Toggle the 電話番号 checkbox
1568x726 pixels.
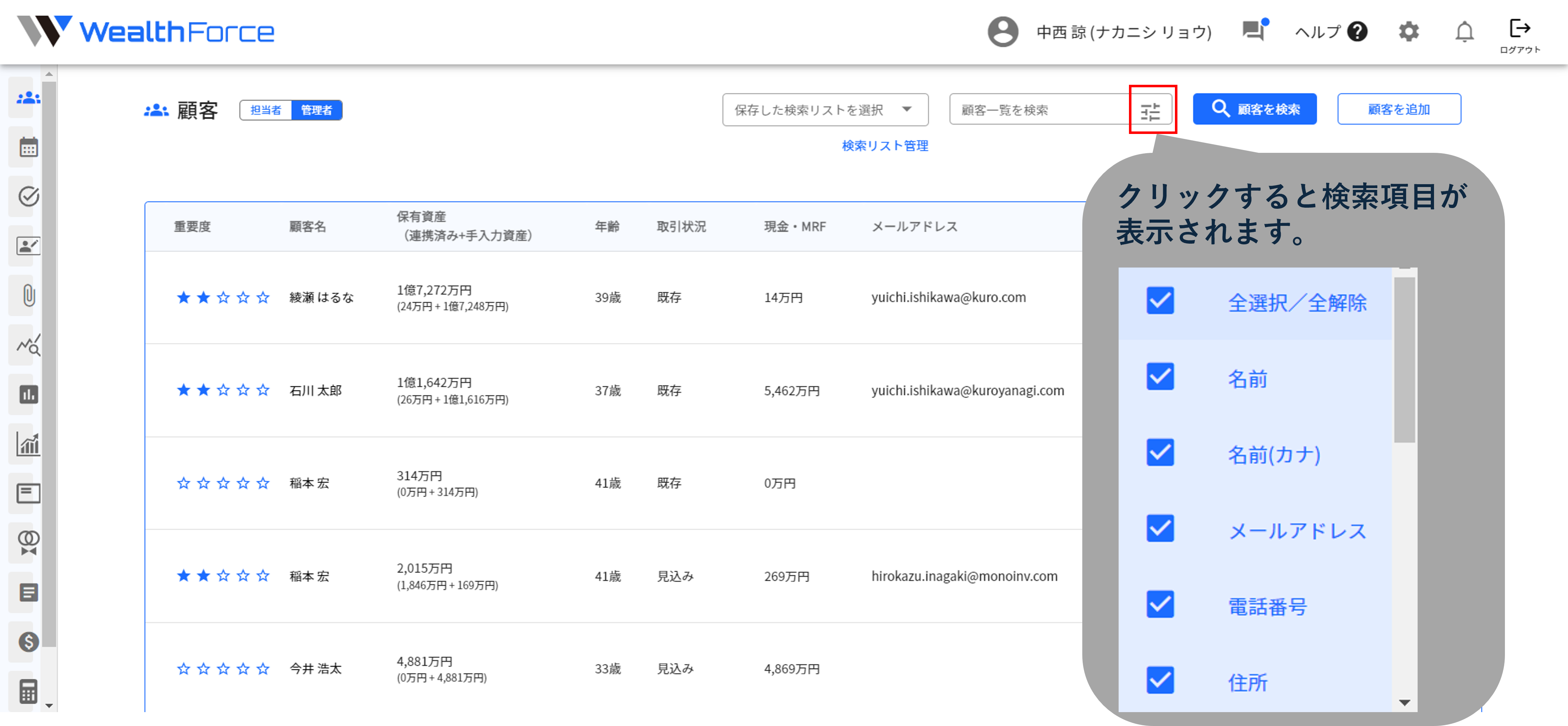point(1160,604)
